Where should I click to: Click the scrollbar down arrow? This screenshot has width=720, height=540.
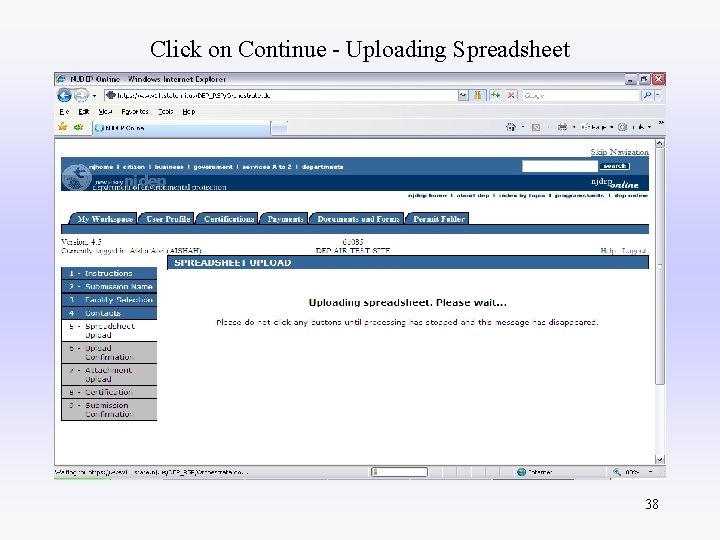tap(660, 459)
